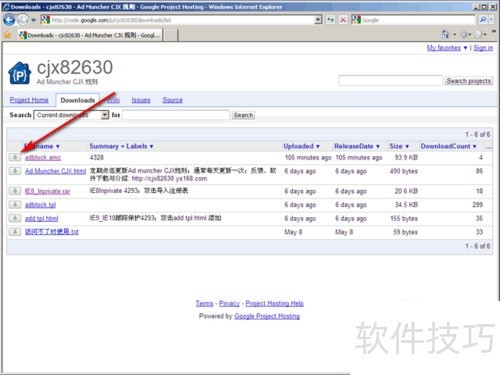Click download icon for the Chinese-named .txt file
The image size is (500, 375).
pyautogui.click(x=15, y=231)
